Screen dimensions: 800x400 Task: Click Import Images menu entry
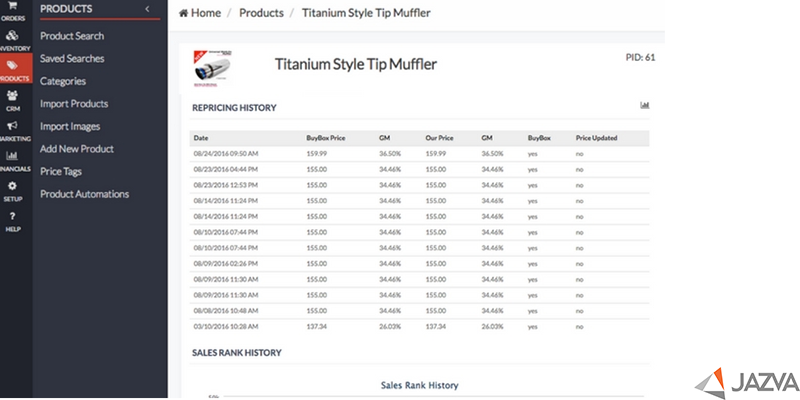tap(70, 126)
